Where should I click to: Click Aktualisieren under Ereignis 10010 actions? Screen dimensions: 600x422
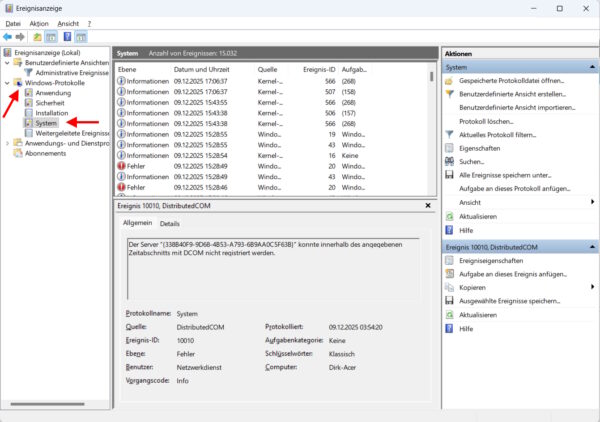tap(478, 315)
